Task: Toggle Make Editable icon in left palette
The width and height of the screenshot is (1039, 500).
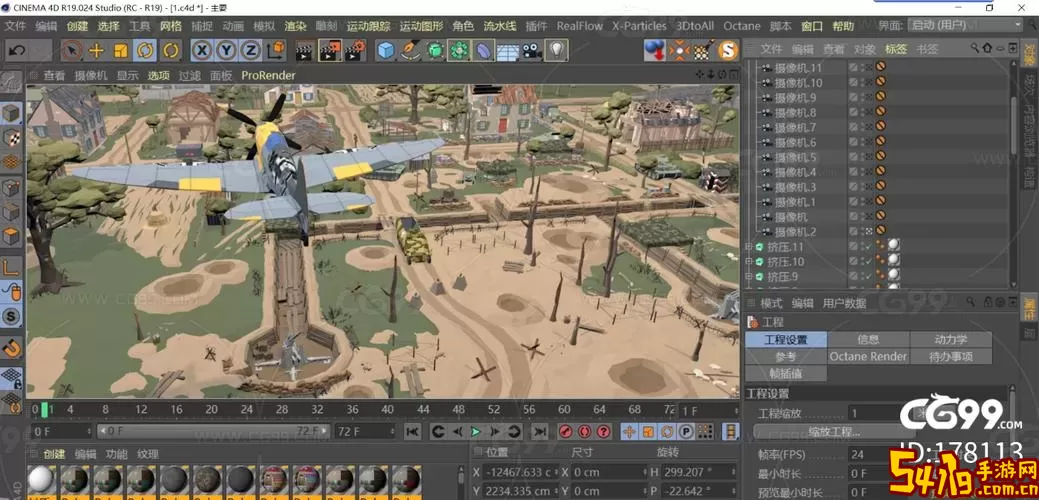Action: 11,81
